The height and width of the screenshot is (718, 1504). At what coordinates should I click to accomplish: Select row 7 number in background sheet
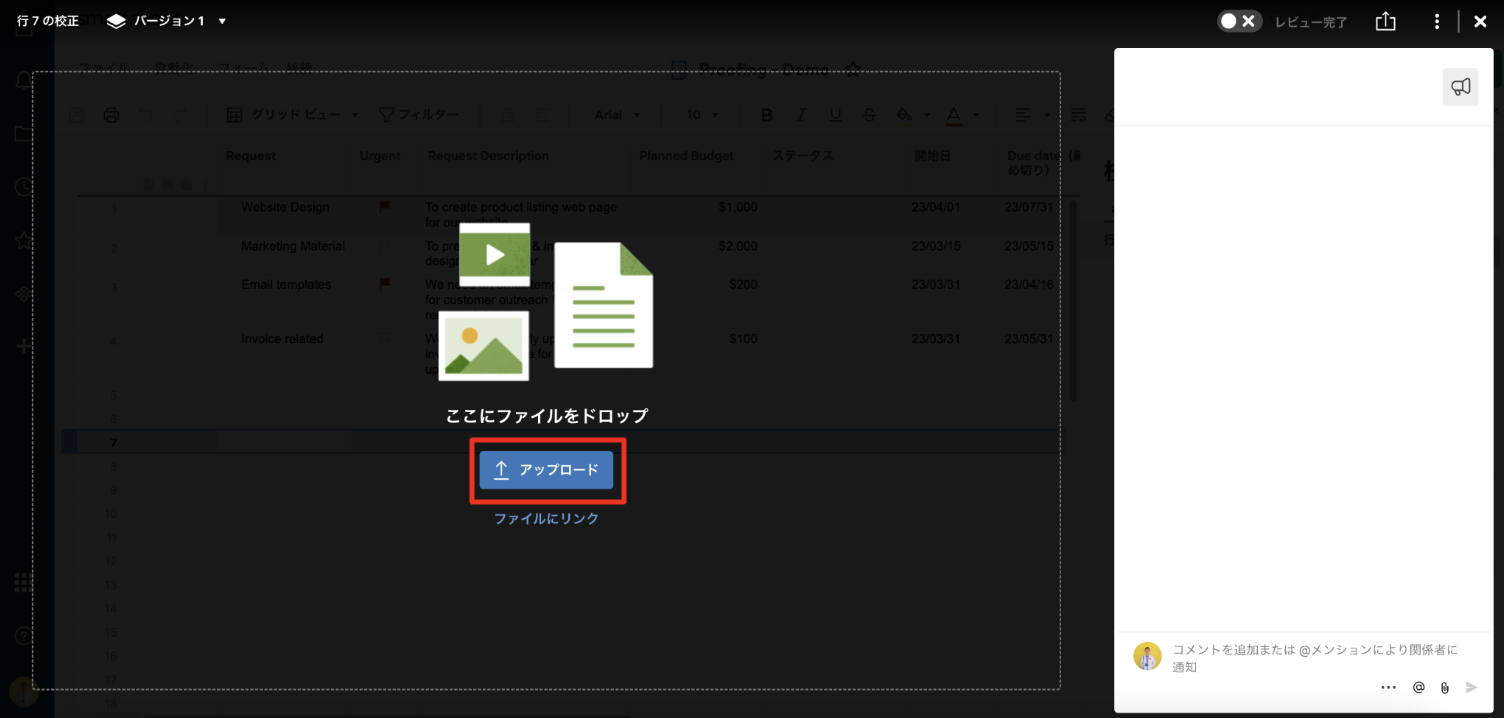tap(113, 442)
